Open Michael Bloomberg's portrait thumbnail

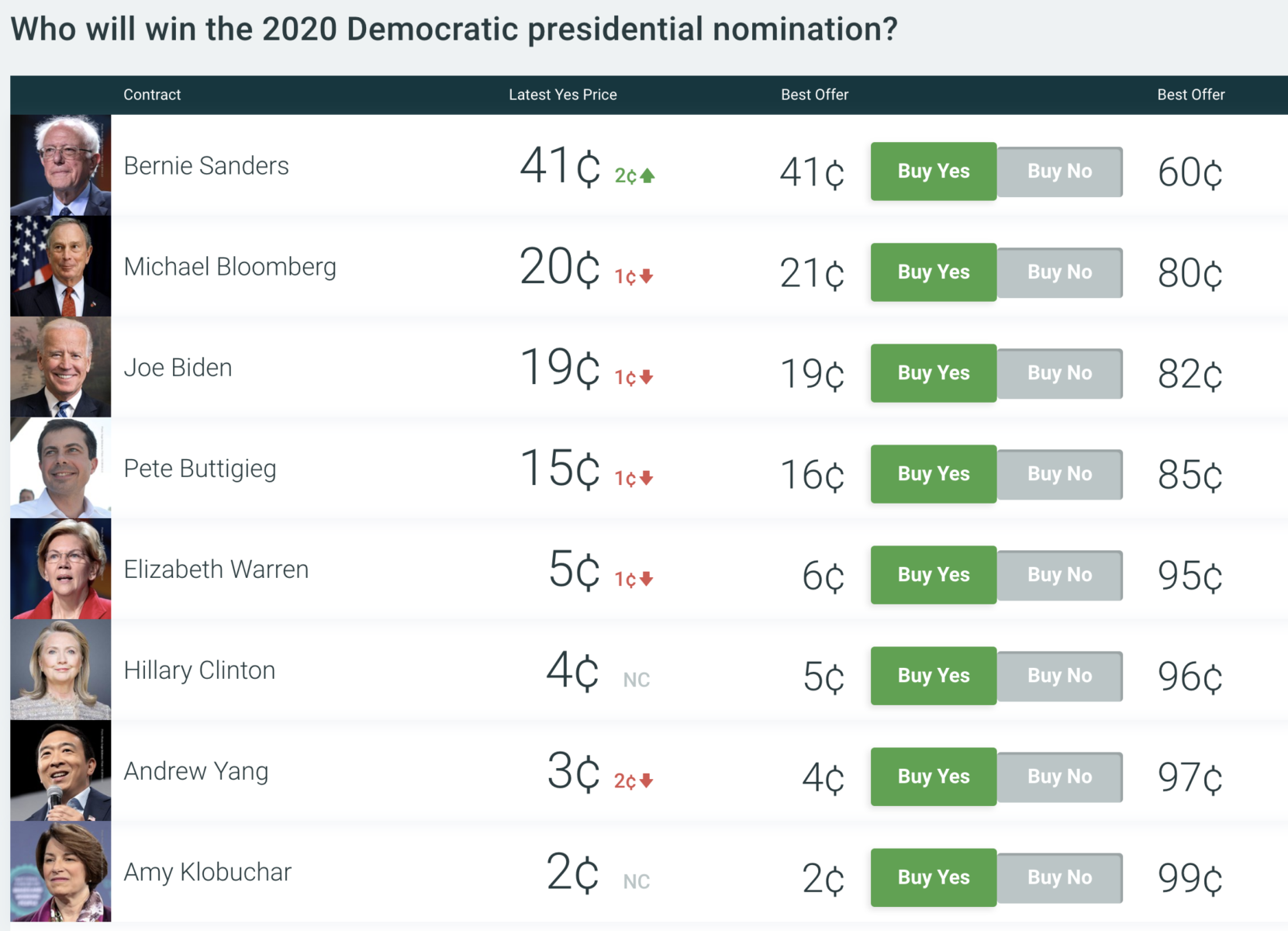tap(60, 266)
